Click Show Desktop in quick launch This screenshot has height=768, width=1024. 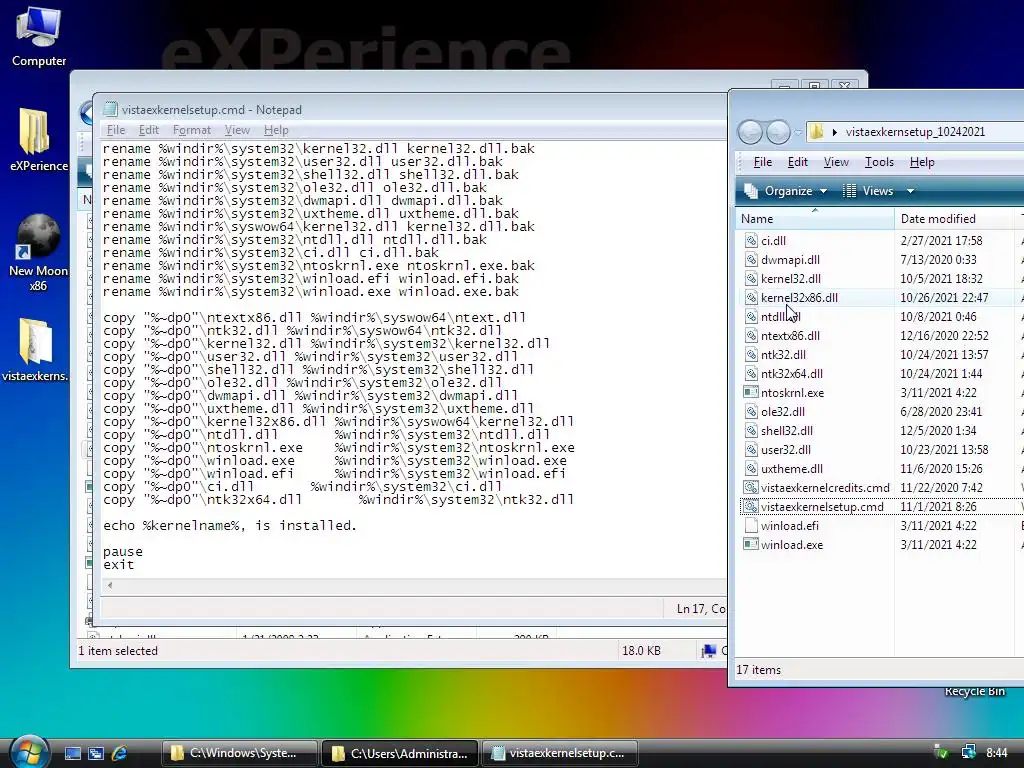coord(72,753)
